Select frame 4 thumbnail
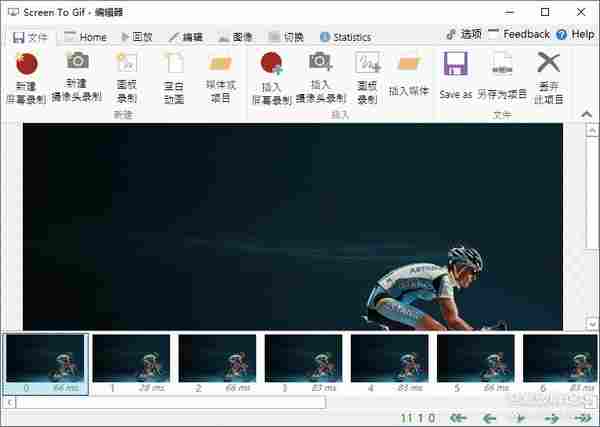This screenshot has height=427, width=600. [x=390, y=364]
